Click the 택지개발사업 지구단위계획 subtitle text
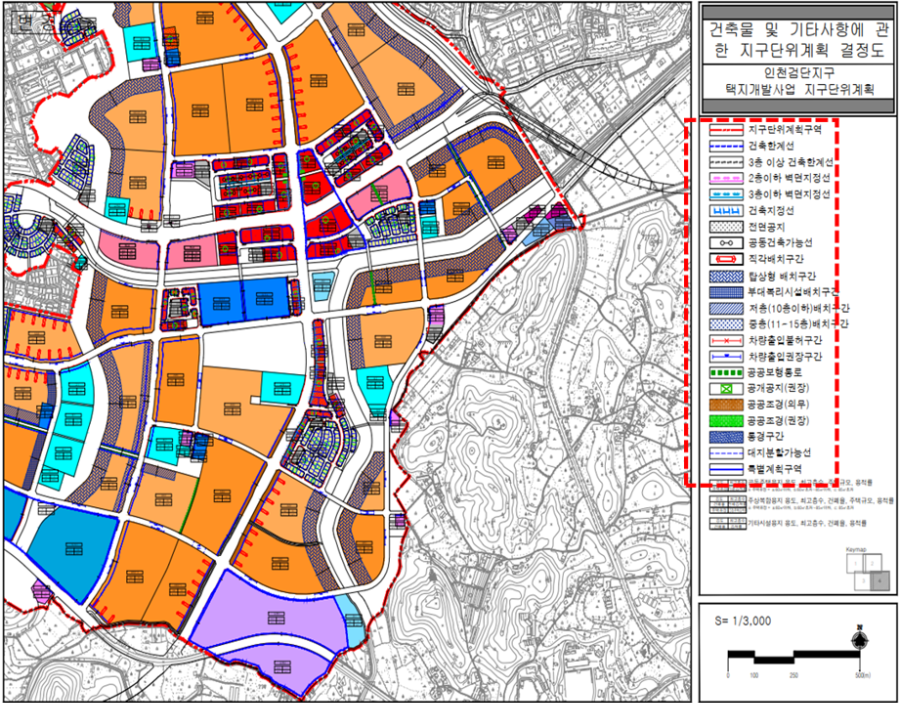 [798, 90]
